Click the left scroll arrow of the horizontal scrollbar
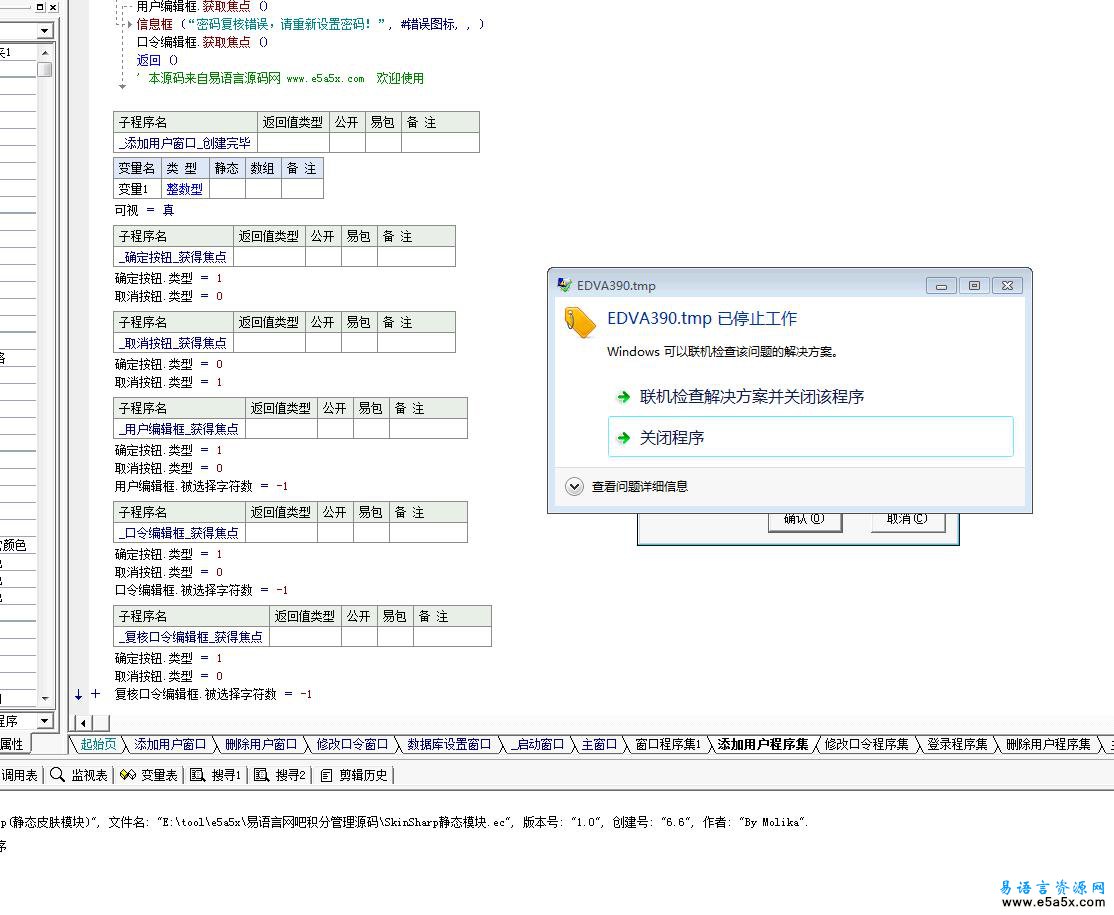 (x=83, y=723)
